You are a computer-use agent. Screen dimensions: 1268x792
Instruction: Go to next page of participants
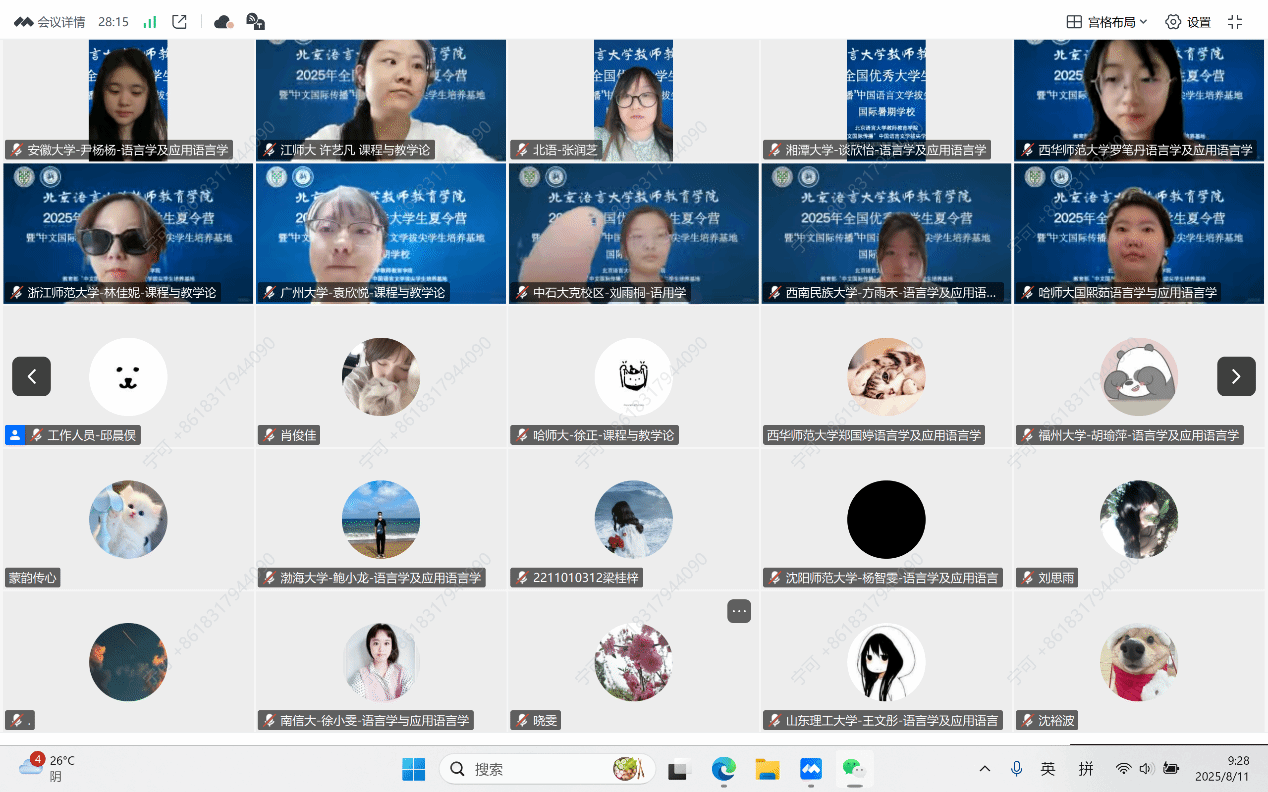point(1236,376)
